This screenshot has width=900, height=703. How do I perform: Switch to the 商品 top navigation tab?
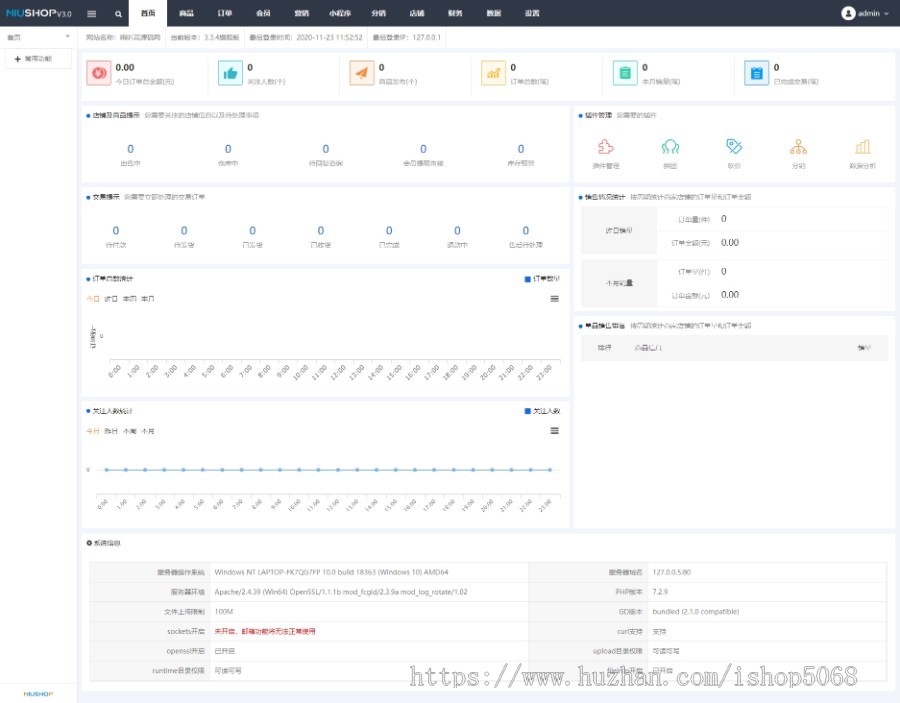(186, 14)
